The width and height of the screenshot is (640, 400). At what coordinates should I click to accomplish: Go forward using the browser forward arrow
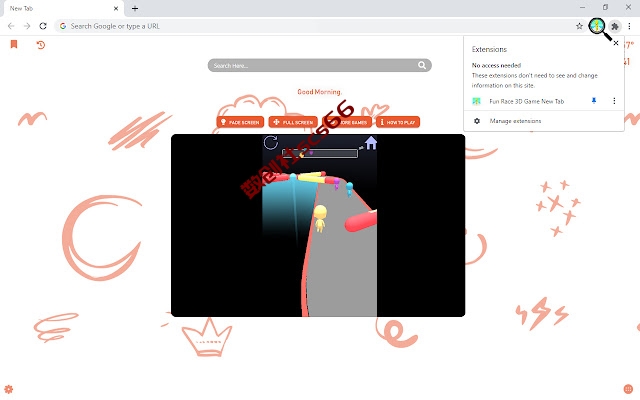[27, 26]
